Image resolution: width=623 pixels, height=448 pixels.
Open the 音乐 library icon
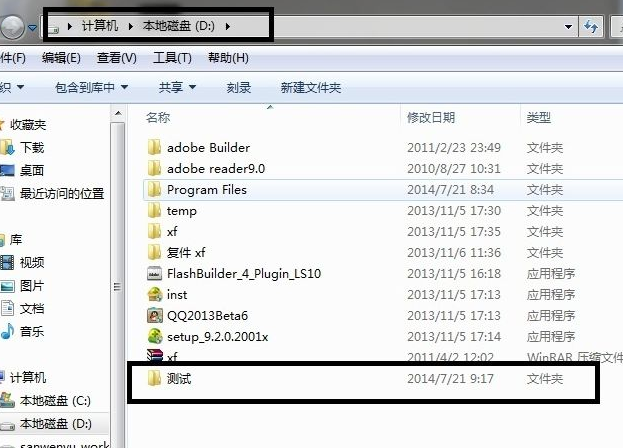pos(8,331)
